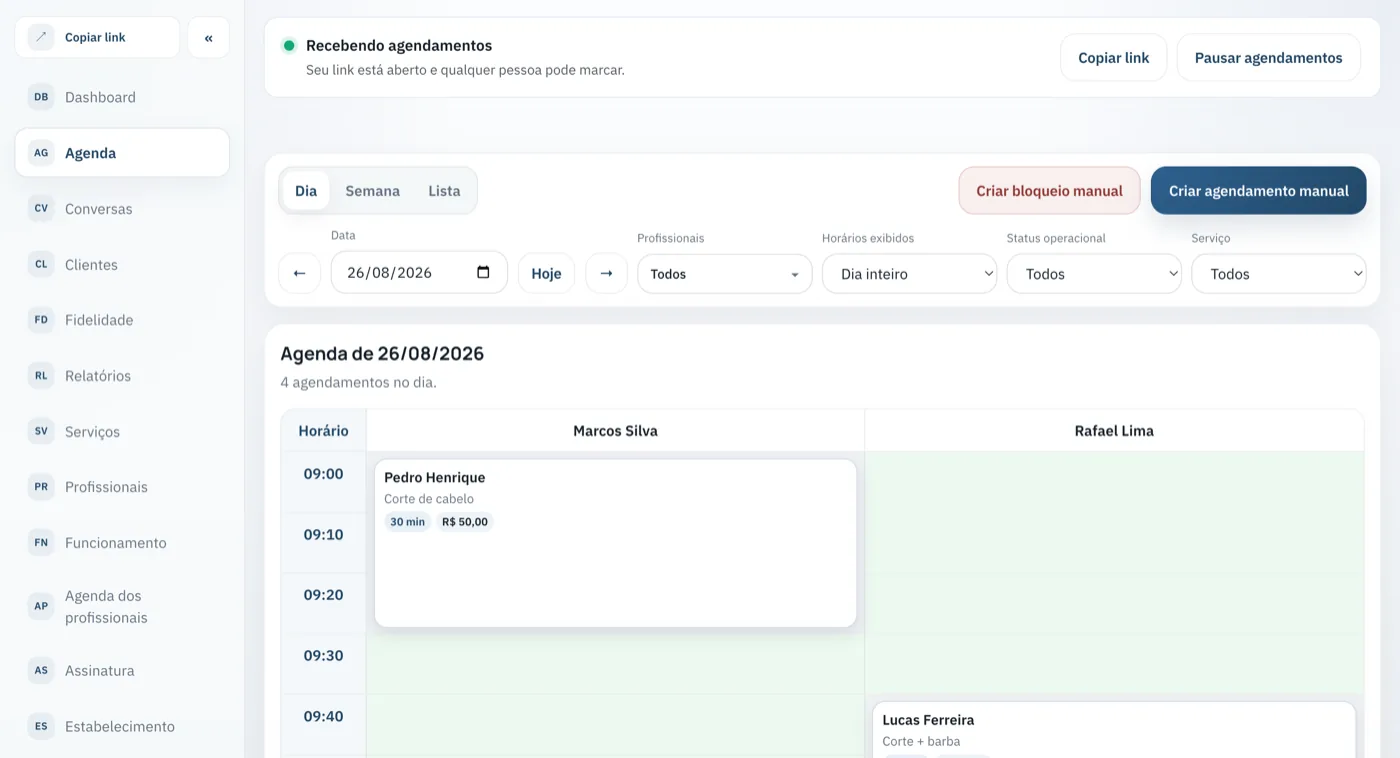Click Criar bloqueio manual button
The height and width of the screenshot is (758, 1400).
click(x=1050, y=191)
